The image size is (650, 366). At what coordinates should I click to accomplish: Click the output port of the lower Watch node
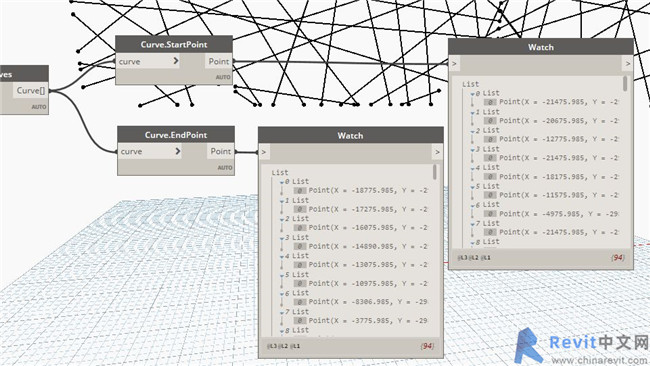[x=437, y=152]
